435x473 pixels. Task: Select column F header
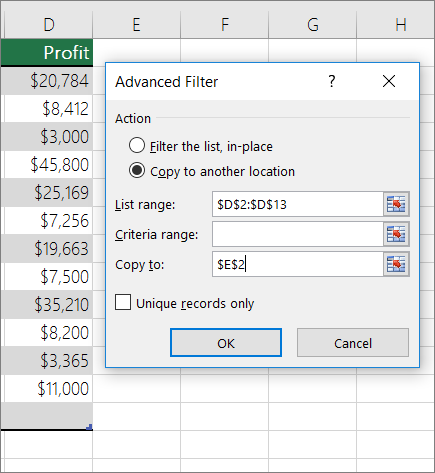[x=225, y=25]
